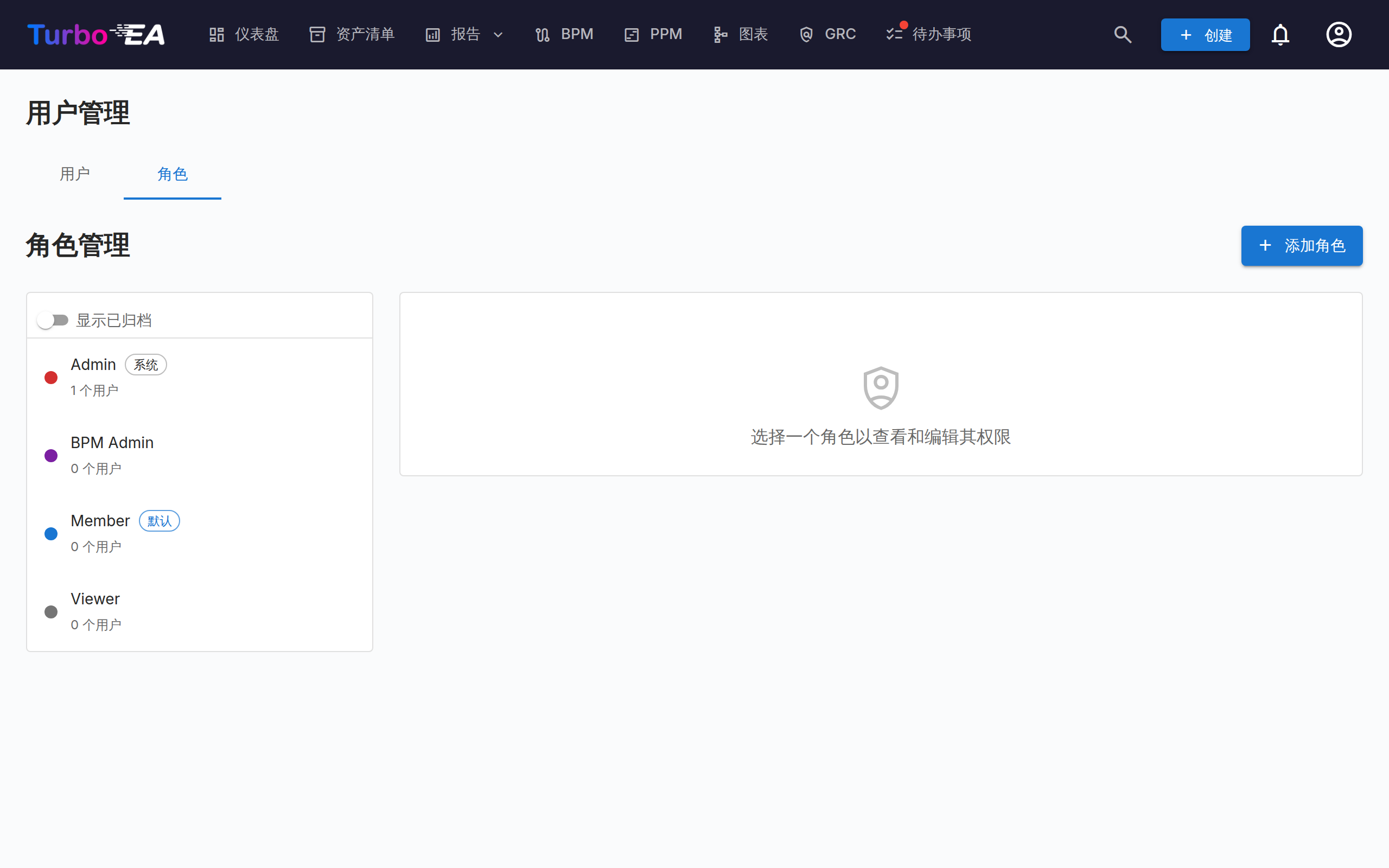This screenshot has width=1389, height=868.
Task: Open the BPM navigation item
Action: (x=564, y=34)
